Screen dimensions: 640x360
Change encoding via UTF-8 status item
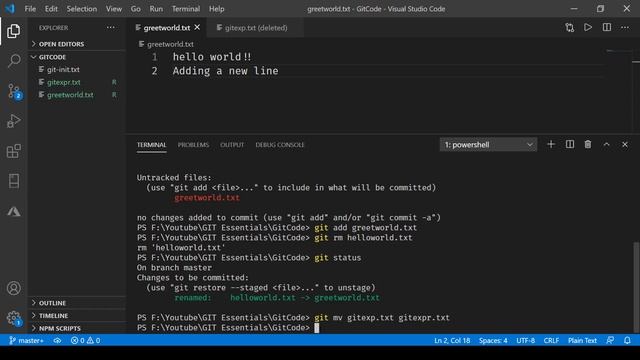525,340
